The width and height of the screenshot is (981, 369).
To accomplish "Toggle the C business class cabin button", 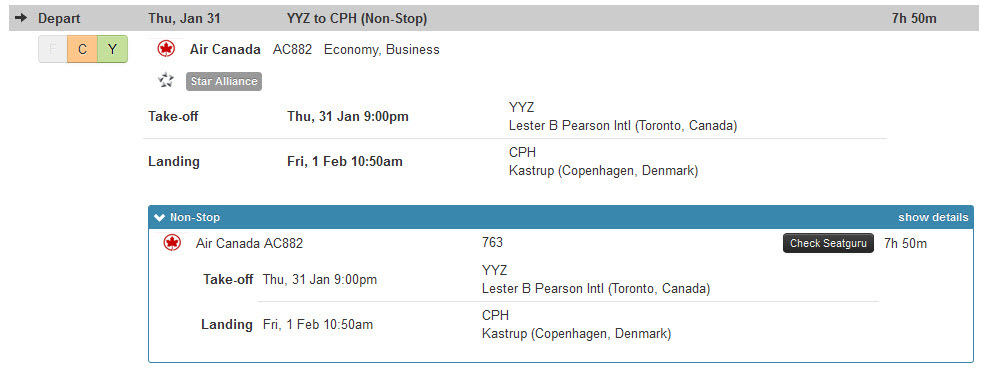I will (83, 49).
